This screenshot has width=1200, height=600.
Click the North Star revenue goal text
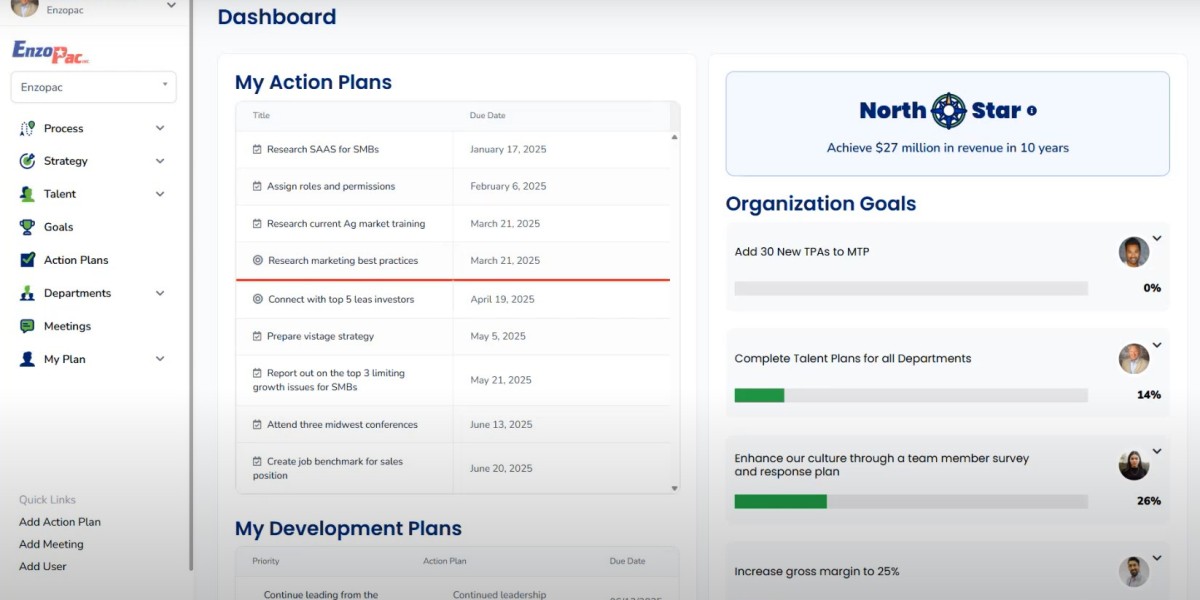coord(948,148)
